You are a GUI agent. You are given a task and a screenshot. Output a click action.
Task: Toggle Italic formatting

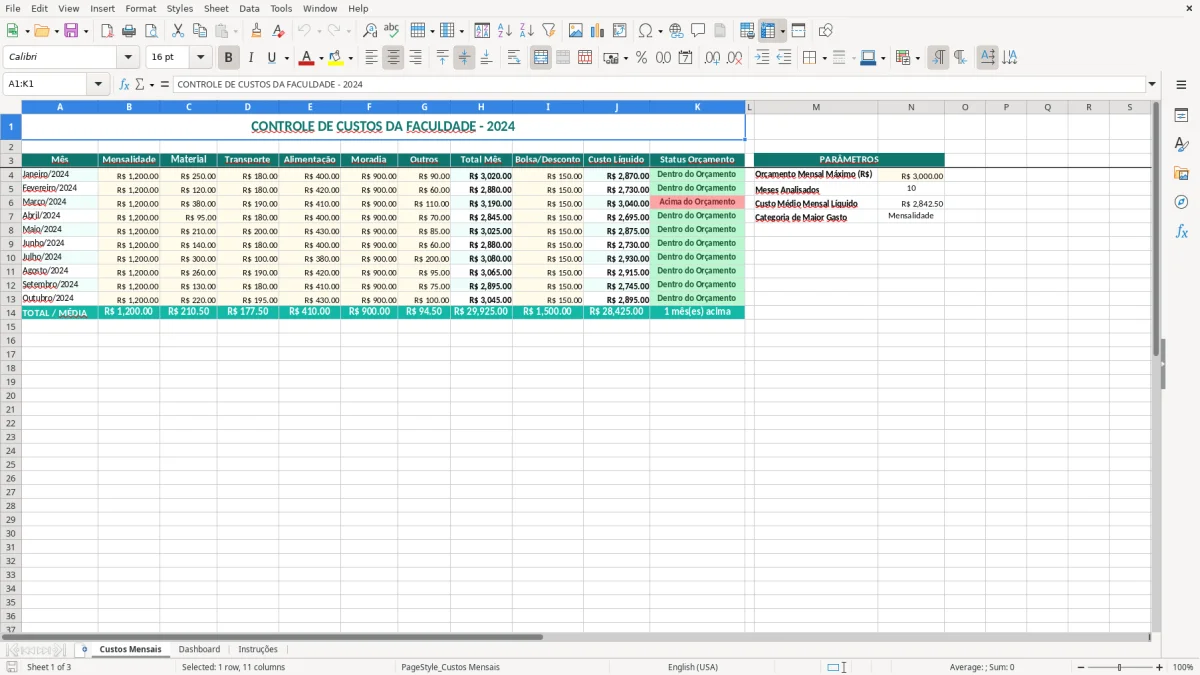250,58
